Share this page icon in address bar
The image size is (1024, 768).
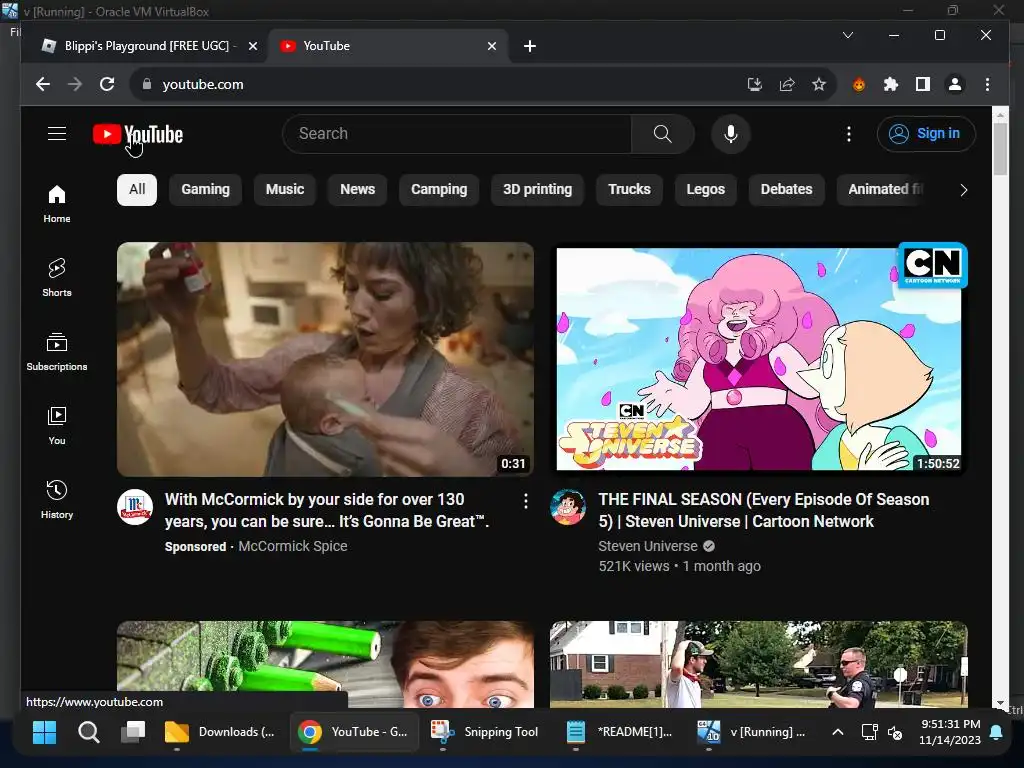[x=787, y=84]
